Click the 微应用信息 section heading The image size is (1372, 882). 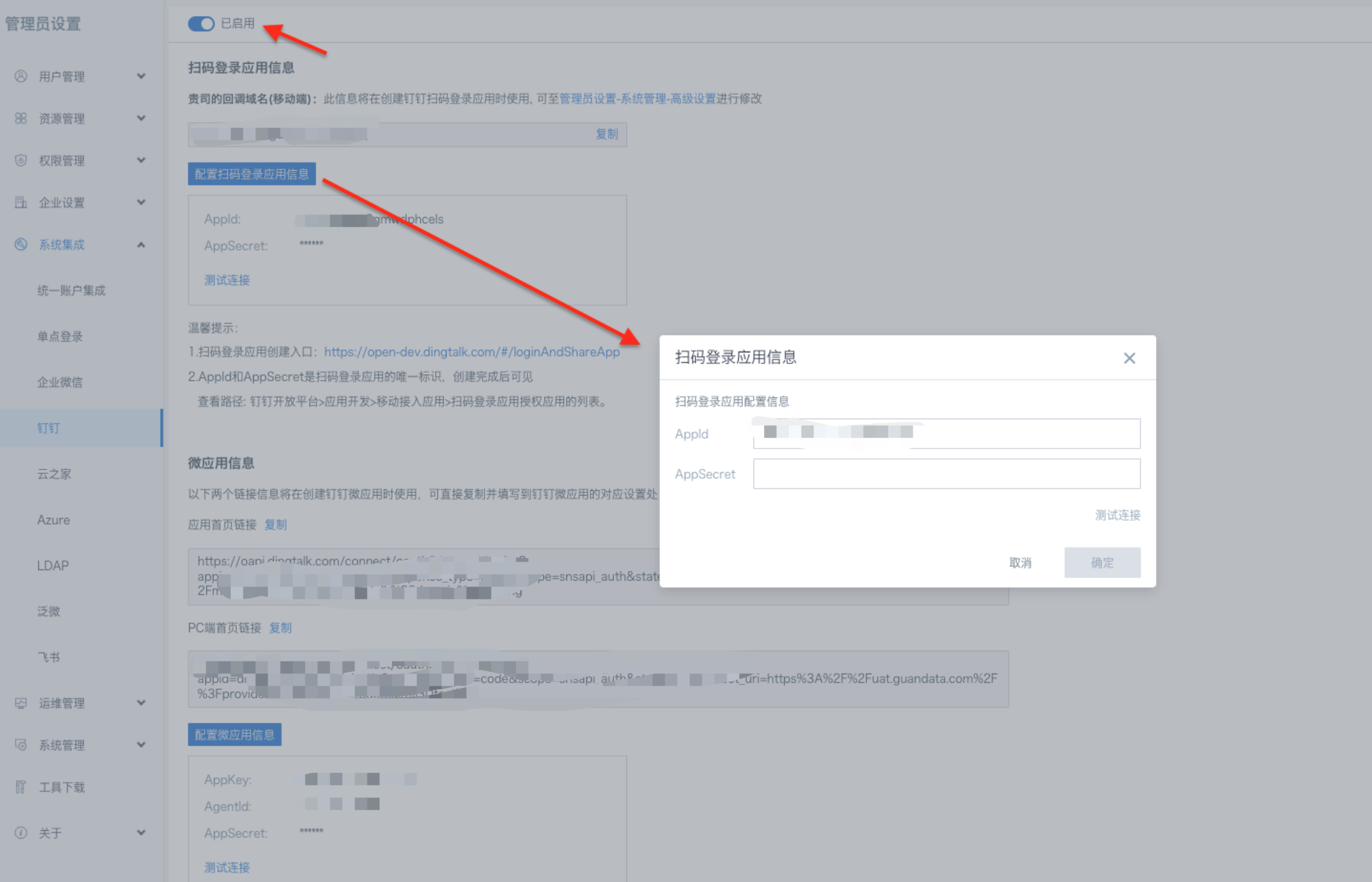click(221, 463)
